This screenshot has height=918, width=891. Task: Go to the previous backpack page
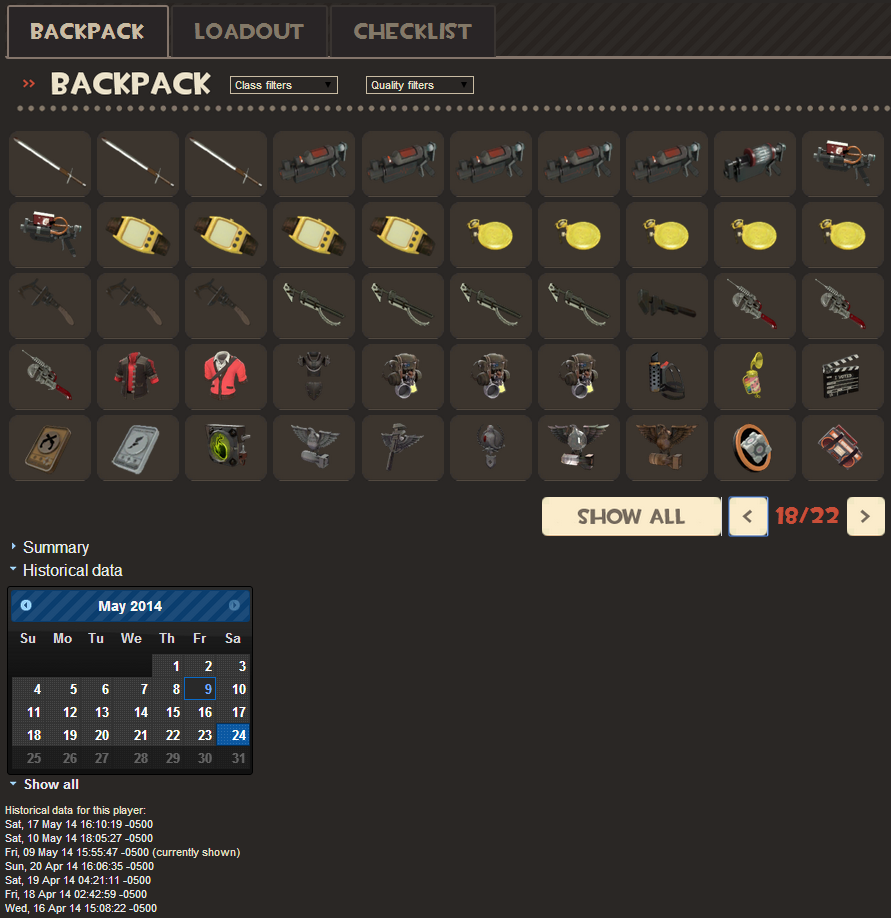748,516
